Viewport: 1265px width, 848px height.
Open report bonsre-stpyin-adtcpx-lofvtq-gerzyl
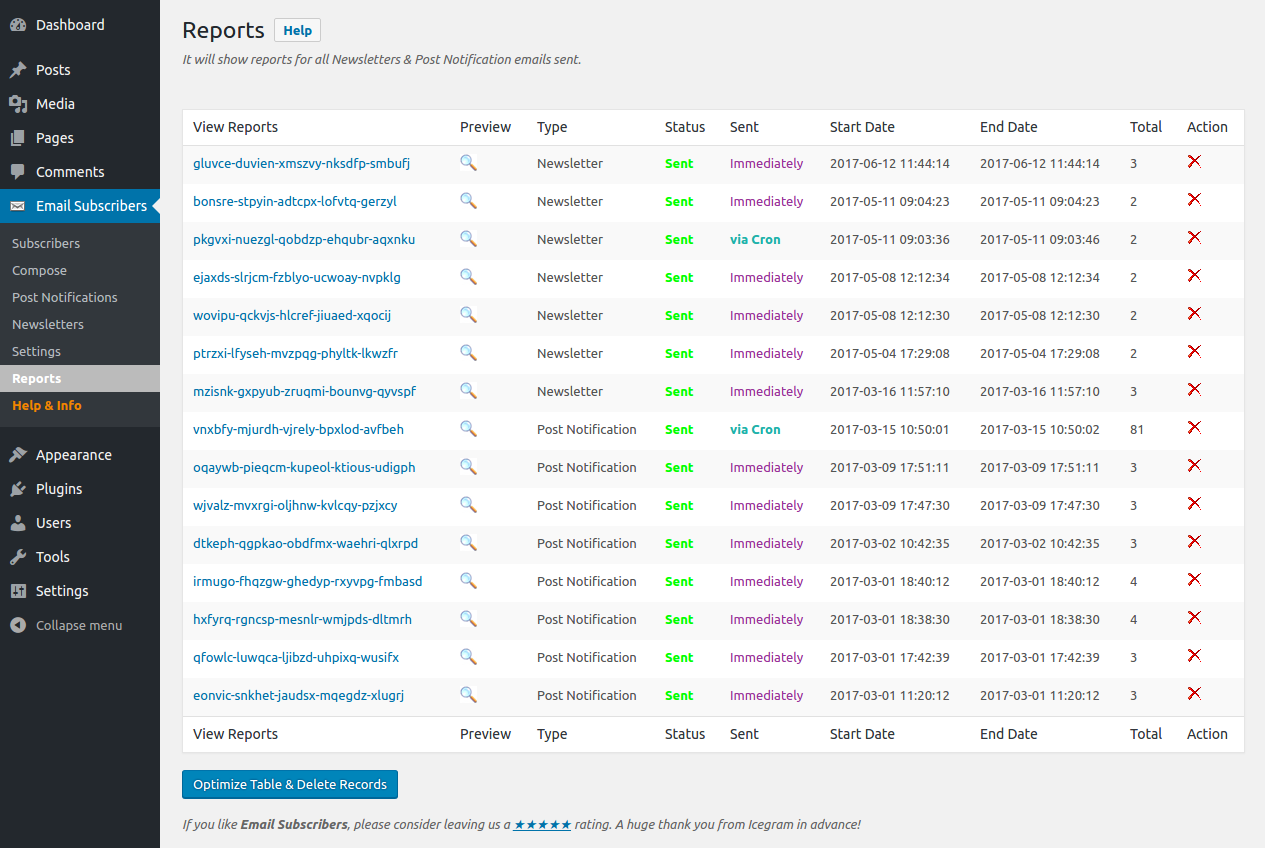click(x=295, y=201)
